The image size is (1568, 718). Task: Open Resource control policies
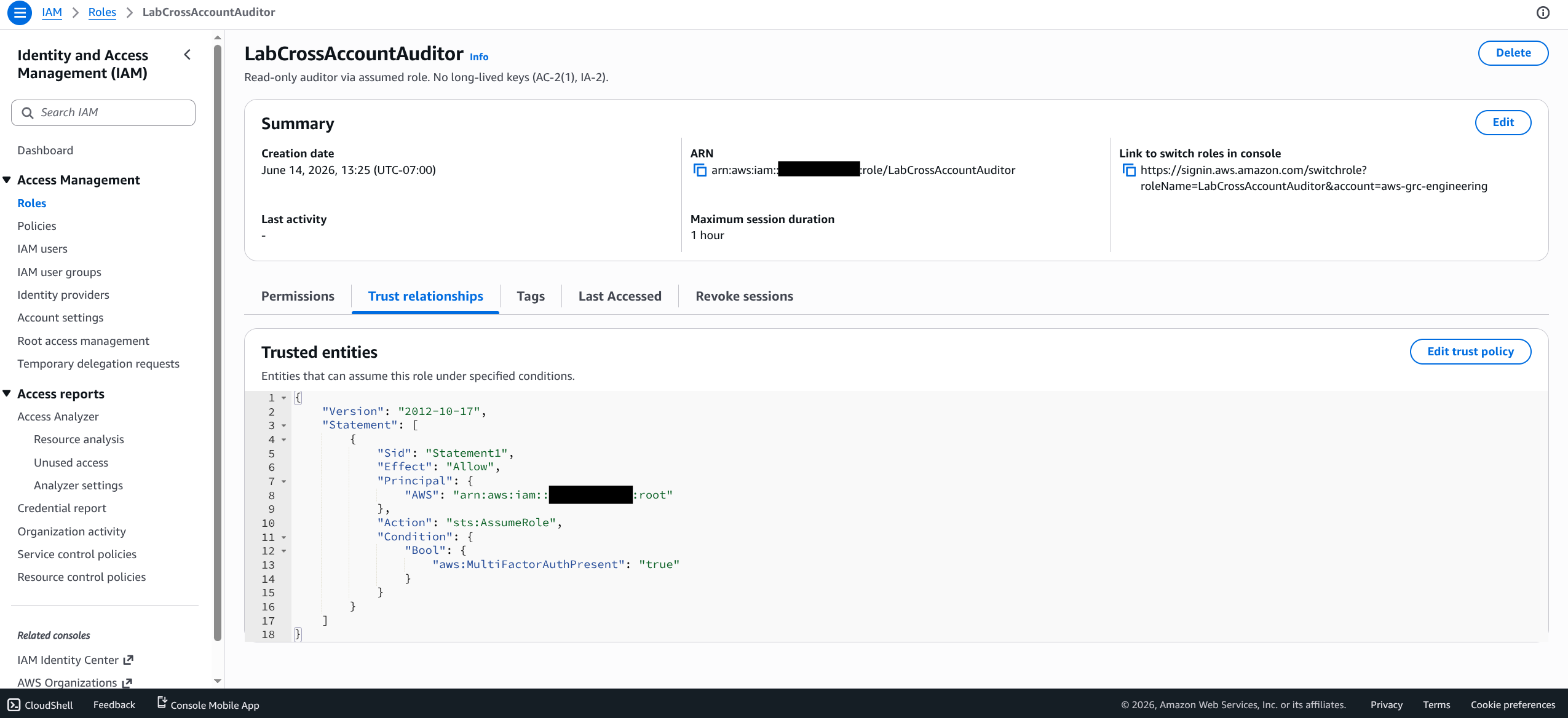tap(82, 577)
